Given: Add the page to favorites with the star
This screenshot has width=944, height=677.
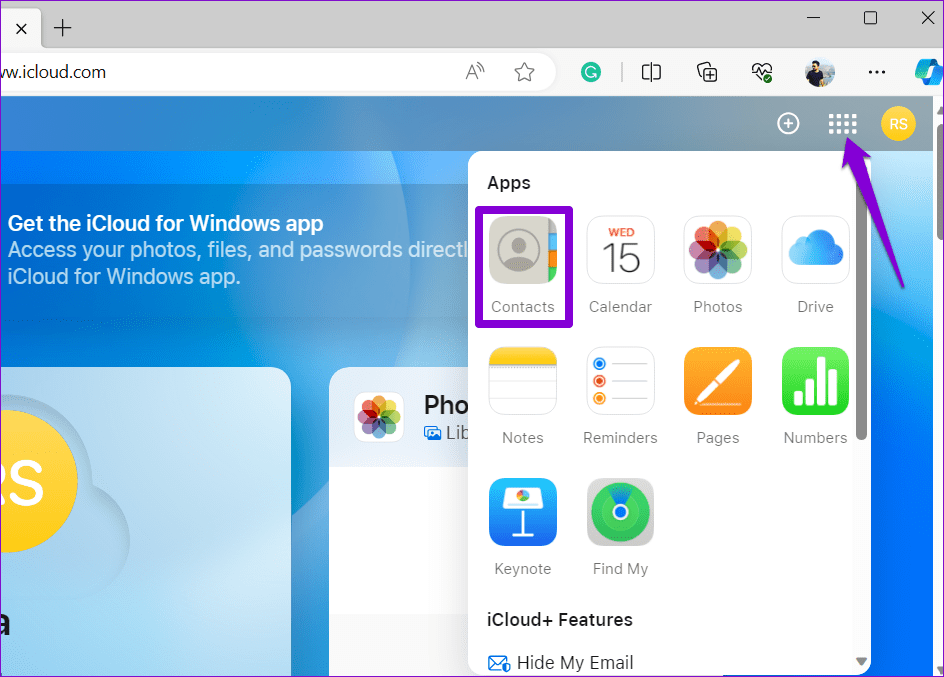Looking at the screenshot, I should 524,72.
